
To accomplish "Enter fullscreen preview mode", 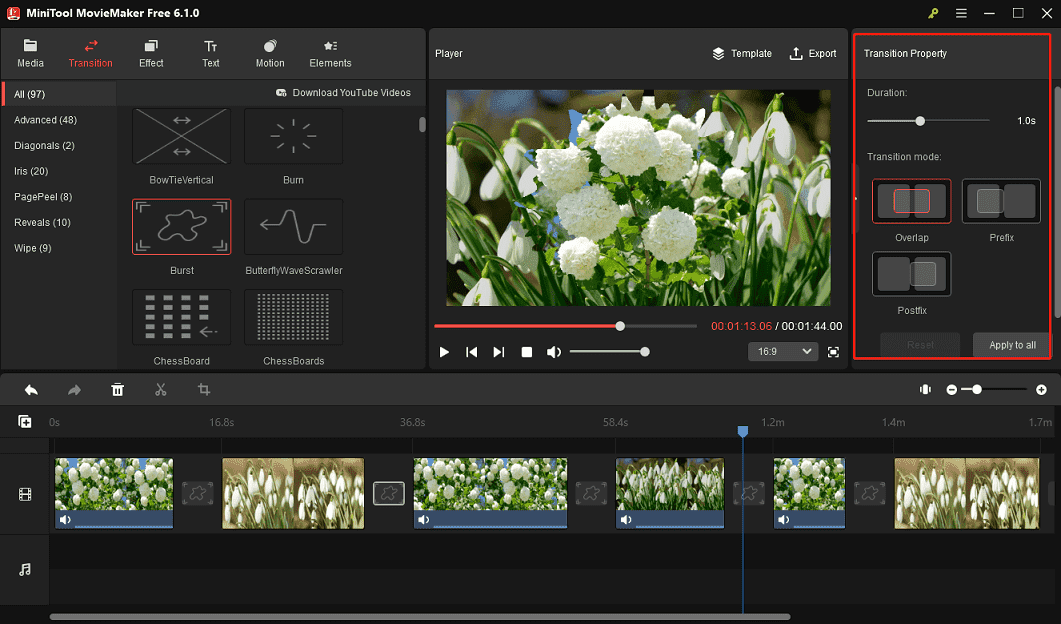I will point(834,352).
